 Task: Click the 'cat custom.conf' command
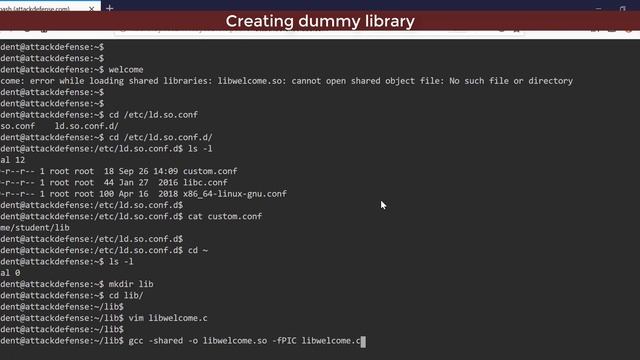[225, 216]
